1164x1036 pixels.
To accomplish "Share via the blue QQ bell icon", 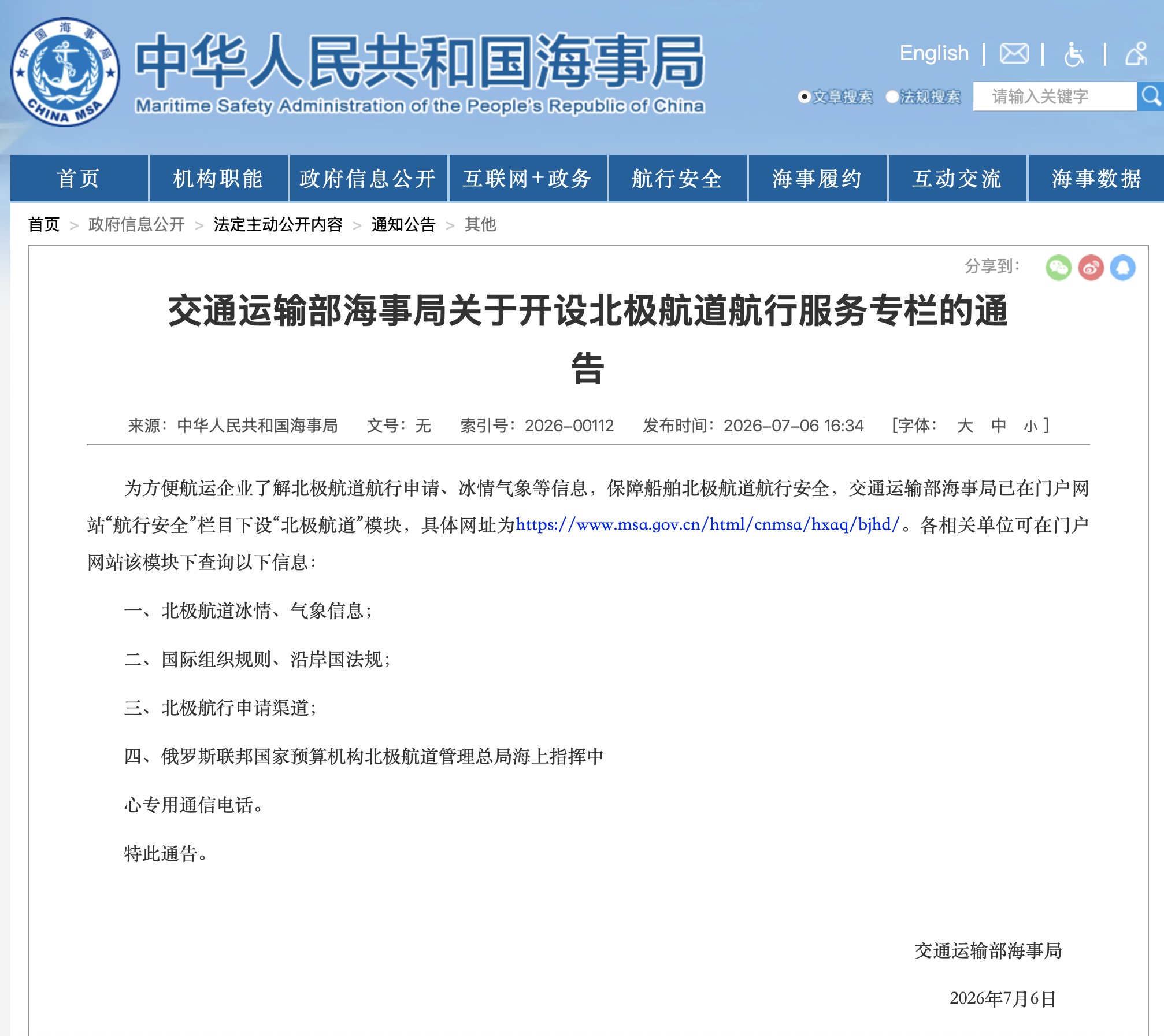I will pyautogui.click(x=1122, y=268).
